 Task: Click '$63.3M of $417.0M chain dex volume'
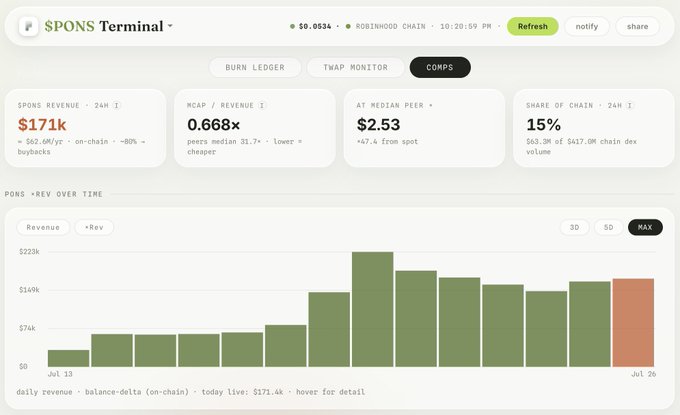click(x=582, y=147)
